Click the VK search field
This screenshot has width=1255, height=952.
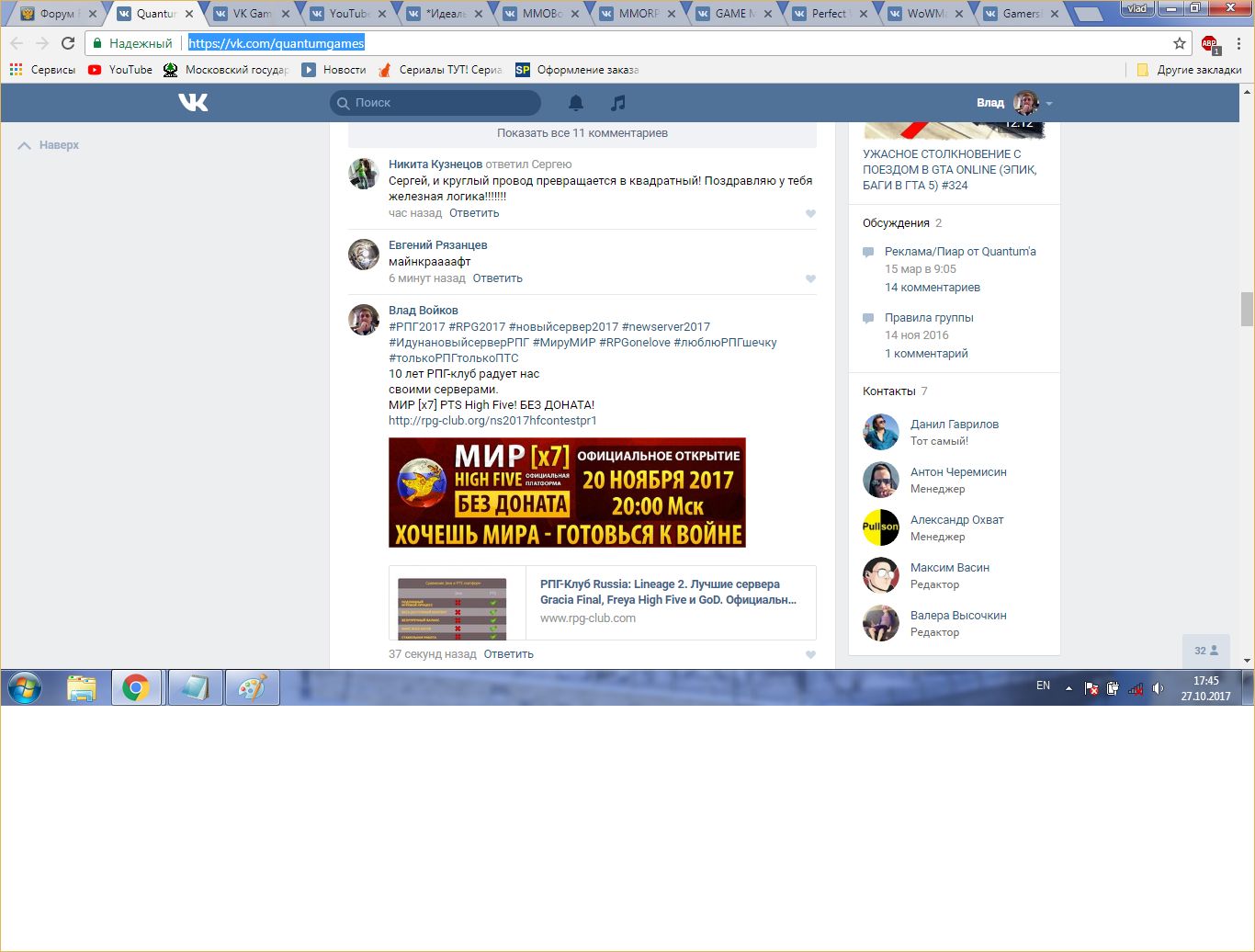435,102
